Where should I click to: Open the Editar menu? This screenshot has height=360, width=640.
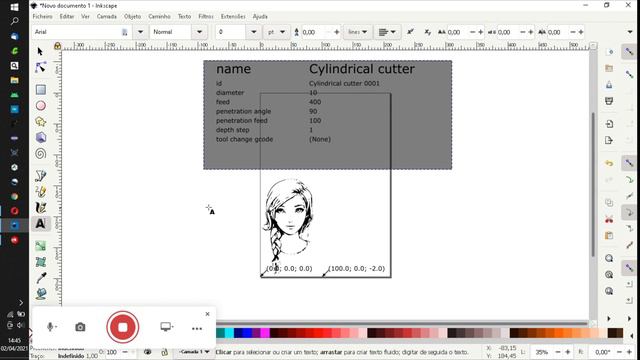tap(67, 17)
